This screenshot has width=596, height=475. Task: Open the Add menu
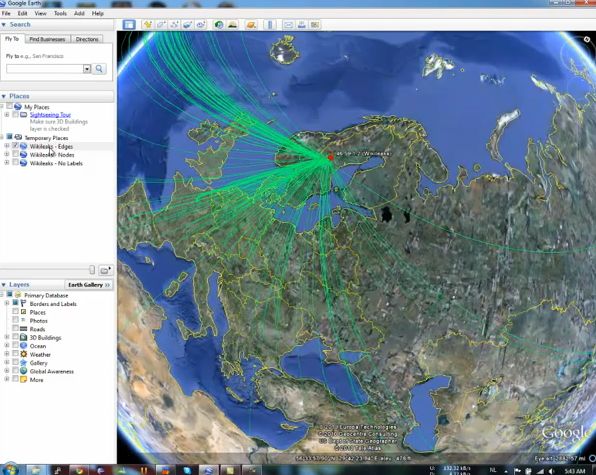pos(79,13)
